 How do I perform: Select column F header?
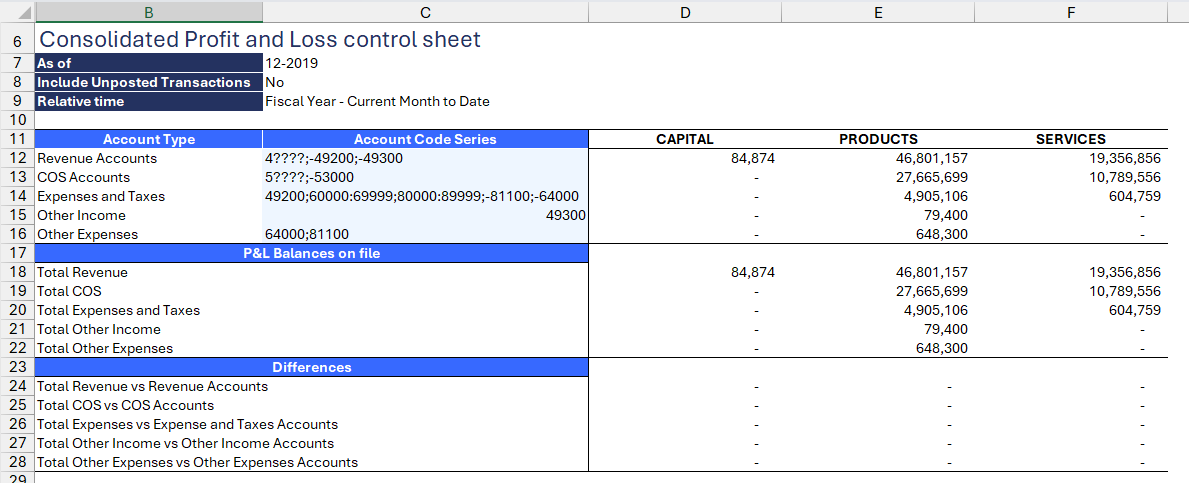click(1071, 11)
